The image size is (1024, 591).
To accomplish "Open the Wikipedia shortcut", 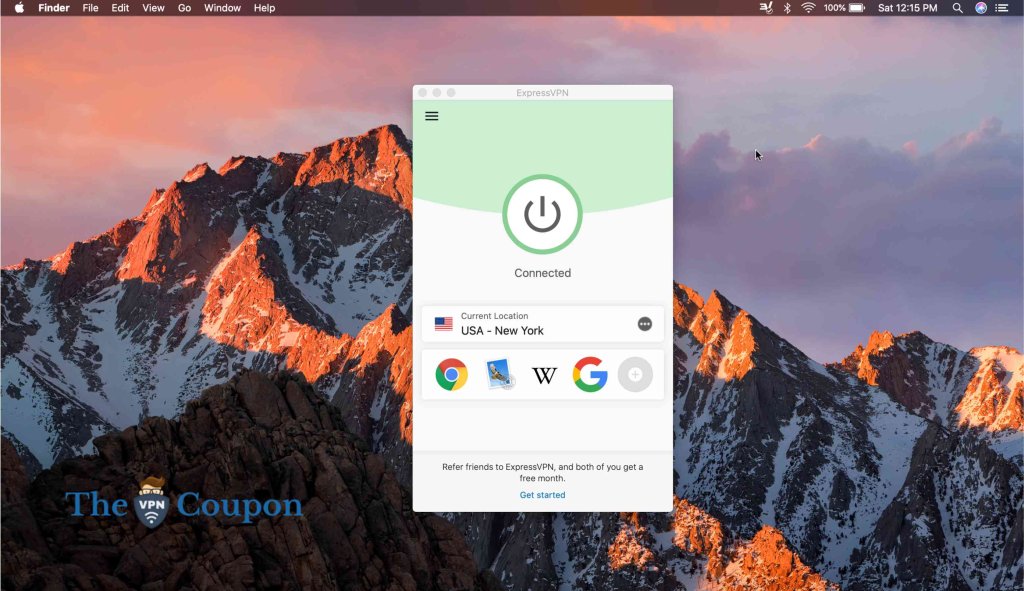I will click(x=543, y=375).
